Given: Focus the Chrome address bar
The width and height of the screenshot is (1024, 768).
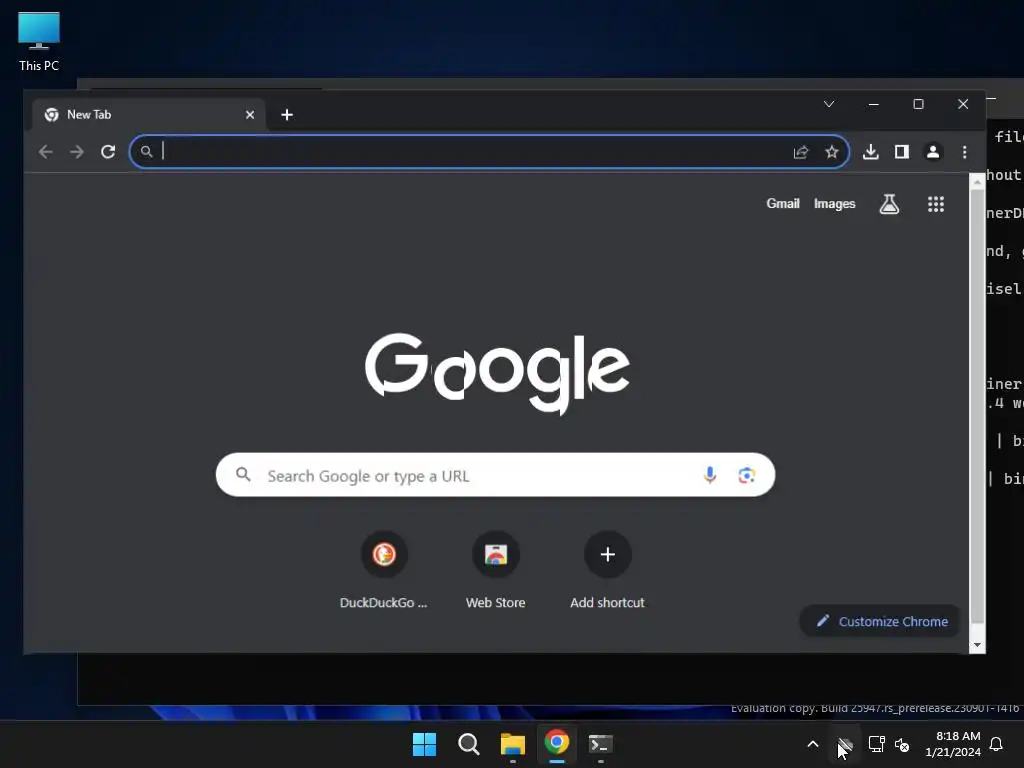Looking at the screenshot, I should 490,152.
